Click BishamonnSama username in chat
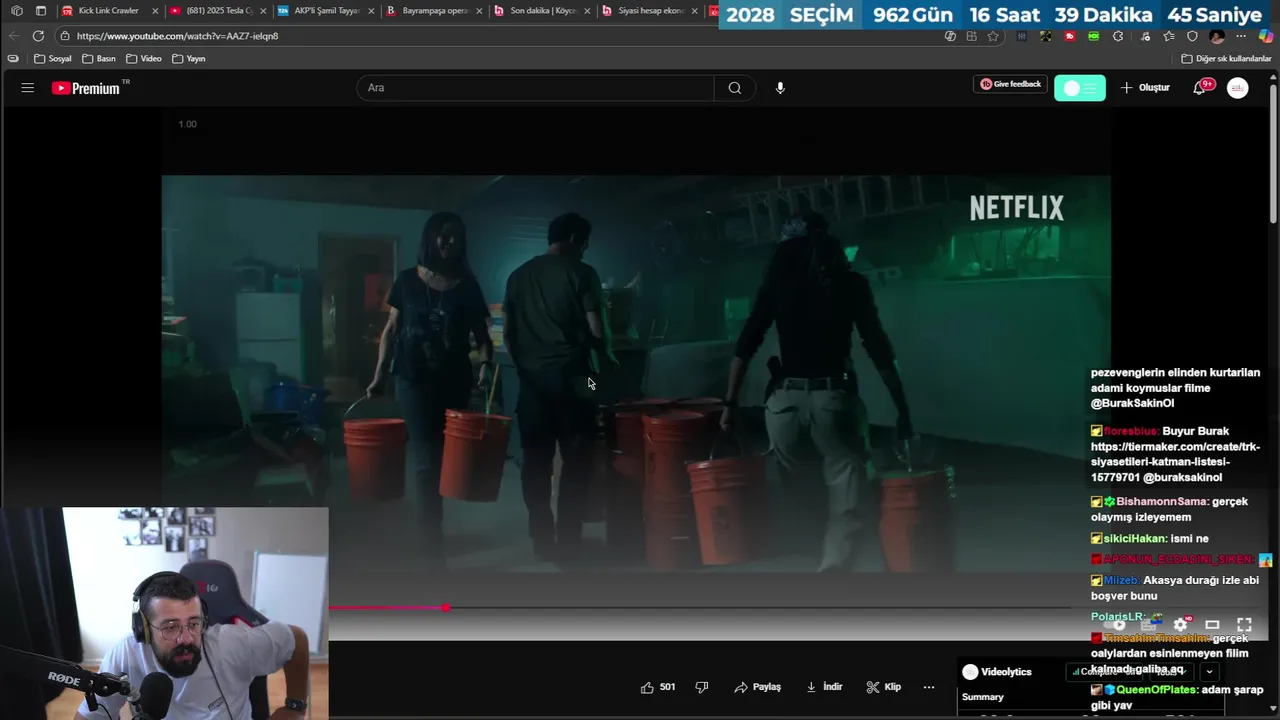The image size is (1280, 720). [x=1161, y=502]
